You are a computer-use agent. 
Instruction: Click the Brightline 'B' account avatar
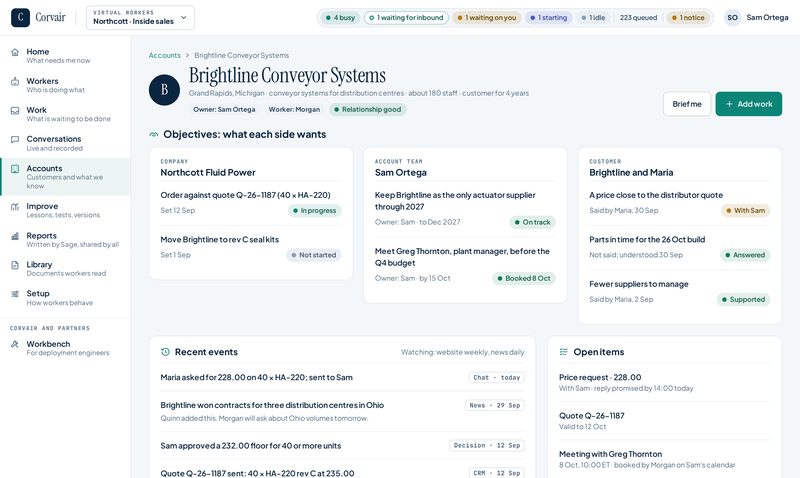pos(164,90)
